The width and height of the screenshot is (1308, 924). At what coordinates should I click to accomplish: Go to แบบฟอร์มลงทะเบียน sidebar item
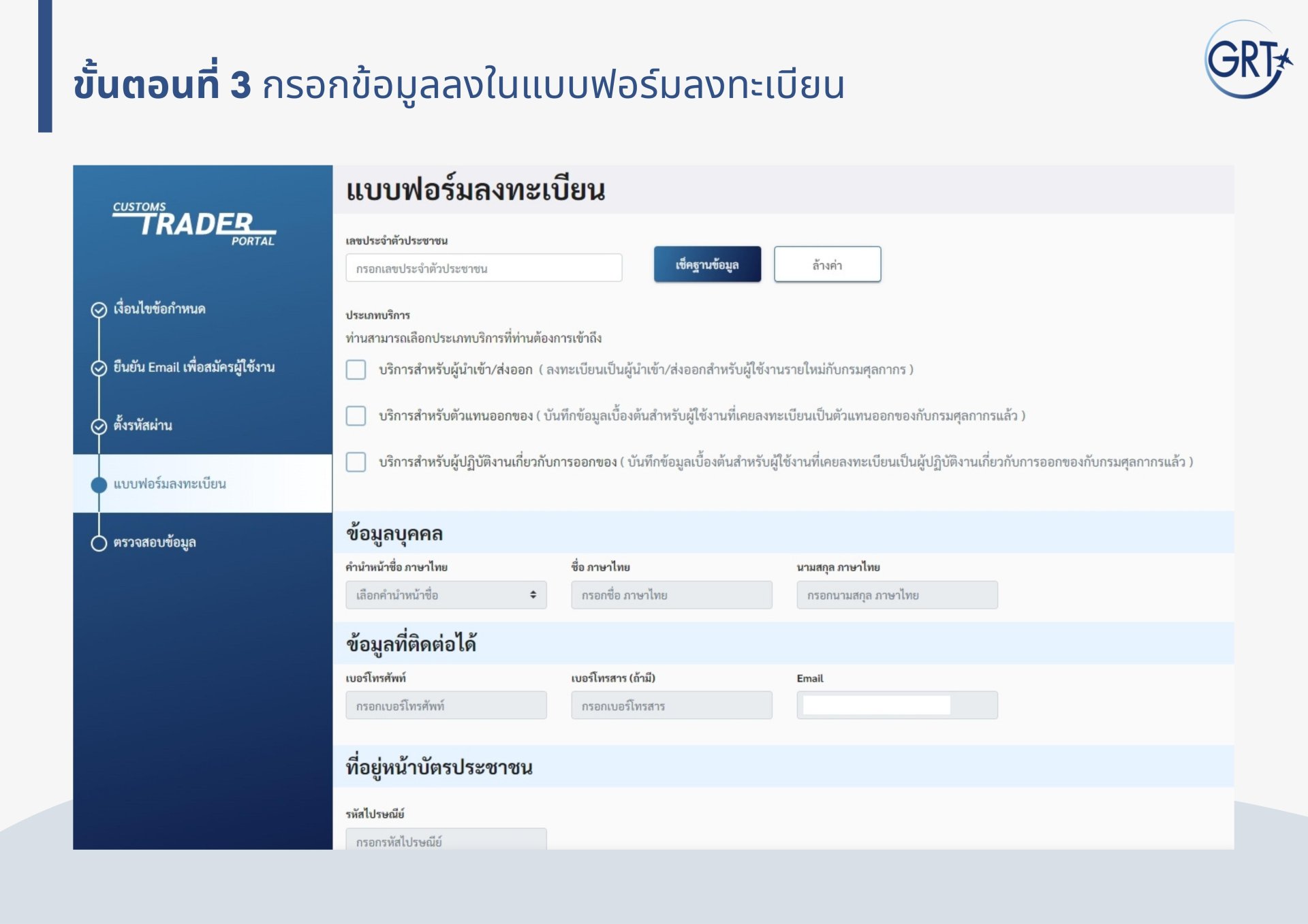pos(170,484)
